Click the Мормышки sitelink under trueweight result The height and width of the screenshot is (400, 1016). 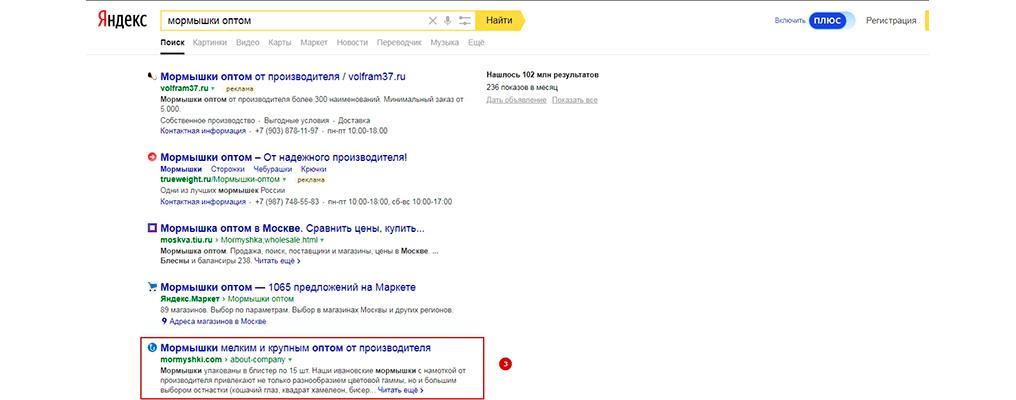(x=181, y=169)
